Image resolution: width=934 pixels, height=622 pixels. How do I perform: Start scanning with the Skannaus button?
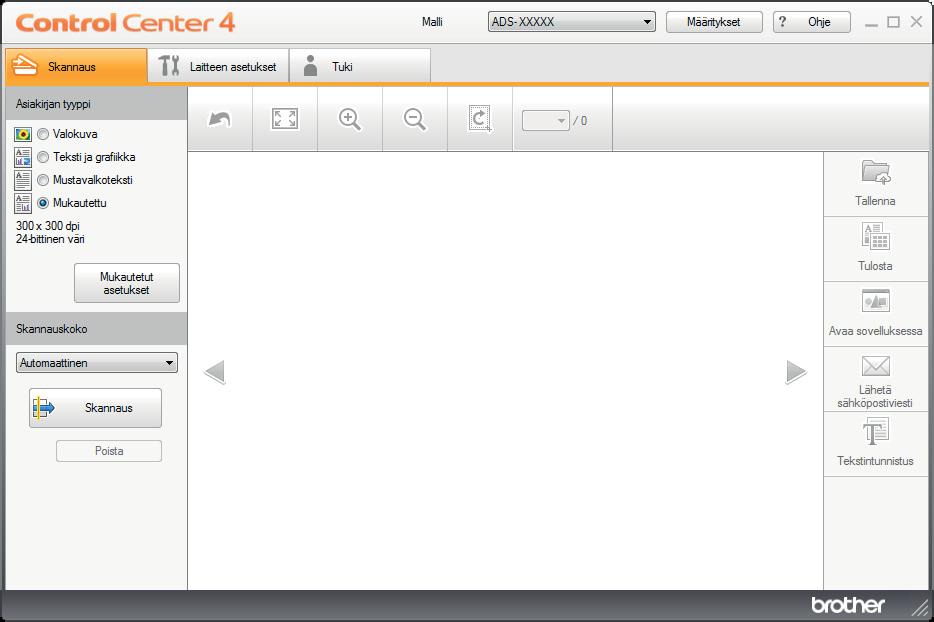95,408
